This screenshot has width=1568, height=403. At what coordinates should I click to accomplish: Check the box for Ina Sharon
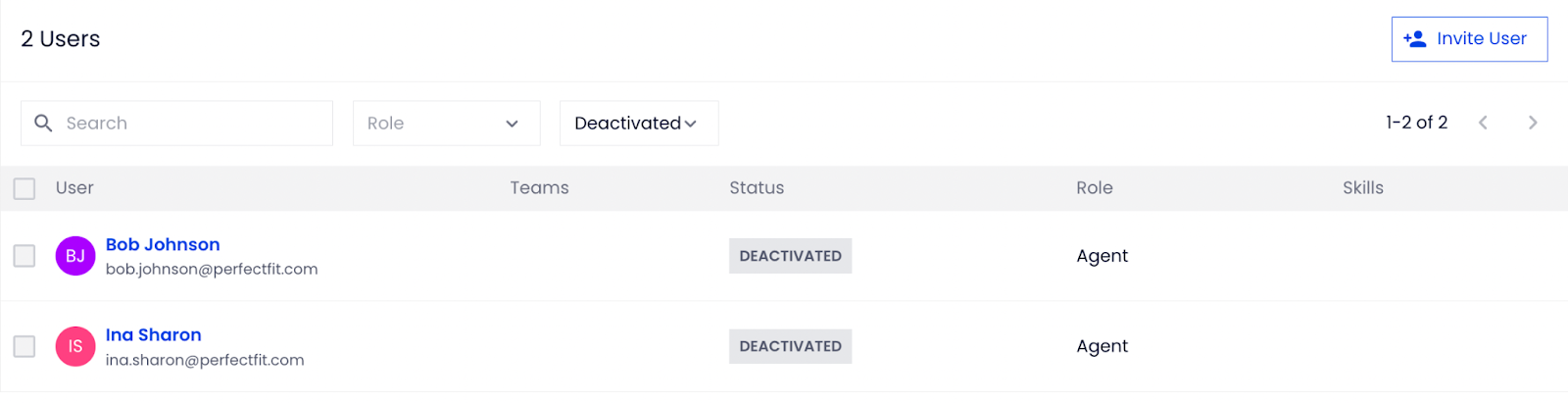click(24, 346)
